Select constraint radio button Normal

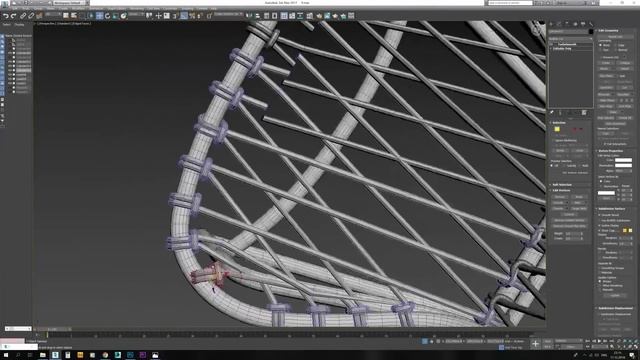coord(616,50)
